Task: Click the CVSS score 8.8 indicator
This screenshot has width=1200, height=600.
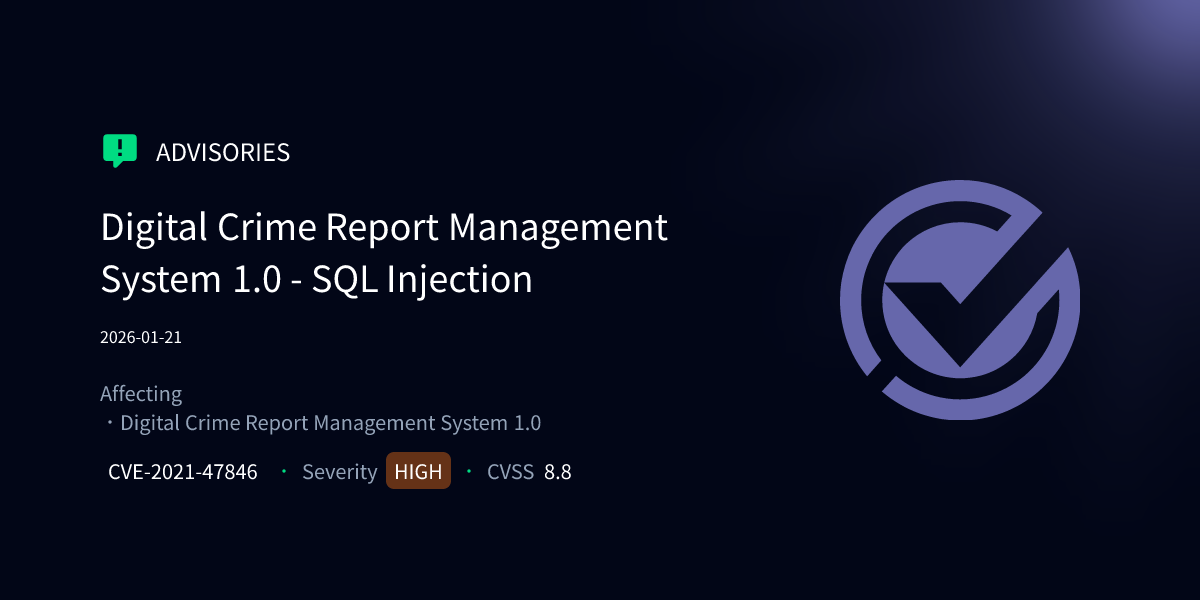Action: click(560, 471)
